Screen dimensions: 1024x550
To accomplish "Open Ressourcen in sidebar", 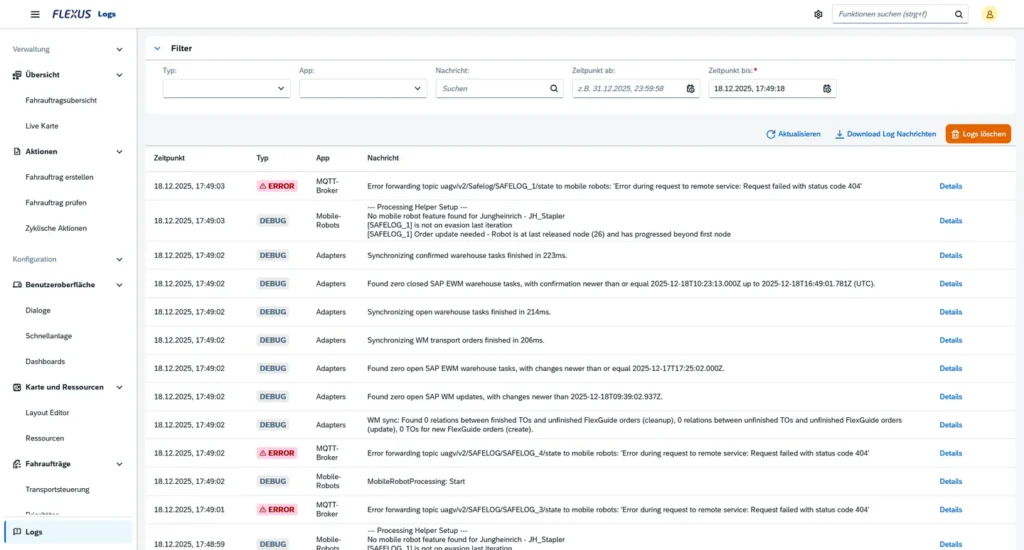I will coord(44,438).
